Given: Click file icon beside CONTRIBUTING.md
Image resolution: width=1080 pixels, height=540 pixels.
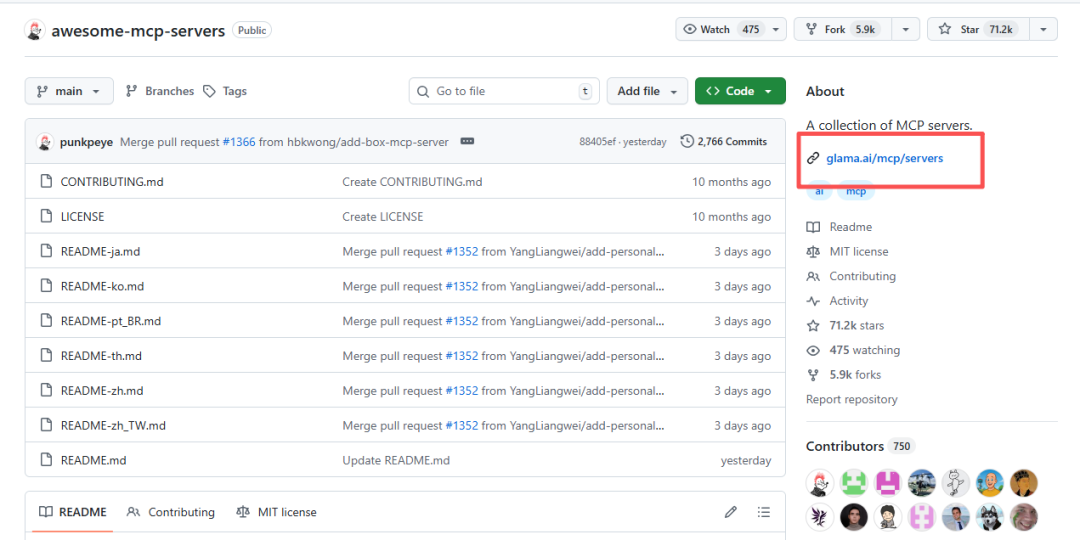Looking at the screenshot, I should pos(46,182).
